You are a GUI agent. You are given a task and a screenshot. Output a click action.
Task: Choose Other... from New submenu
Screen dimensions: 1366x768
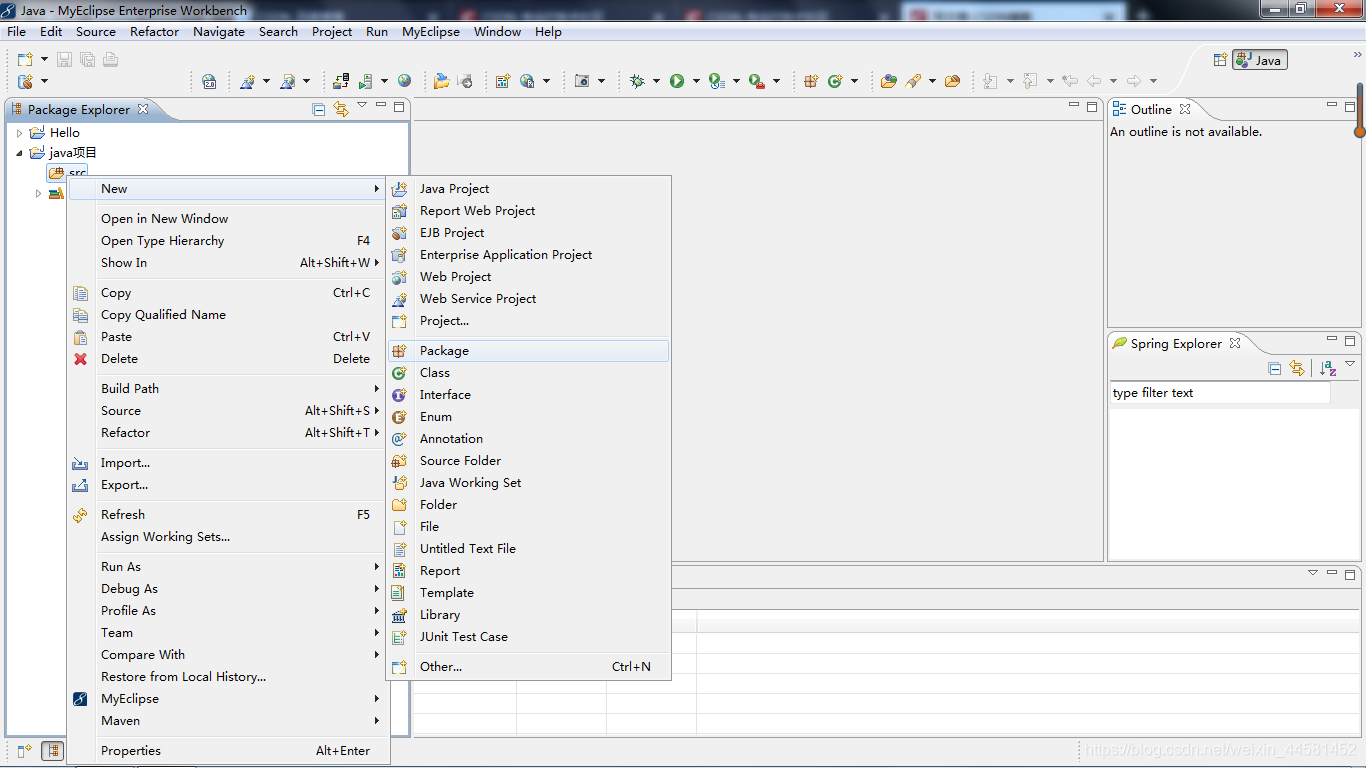pos(528,667)
